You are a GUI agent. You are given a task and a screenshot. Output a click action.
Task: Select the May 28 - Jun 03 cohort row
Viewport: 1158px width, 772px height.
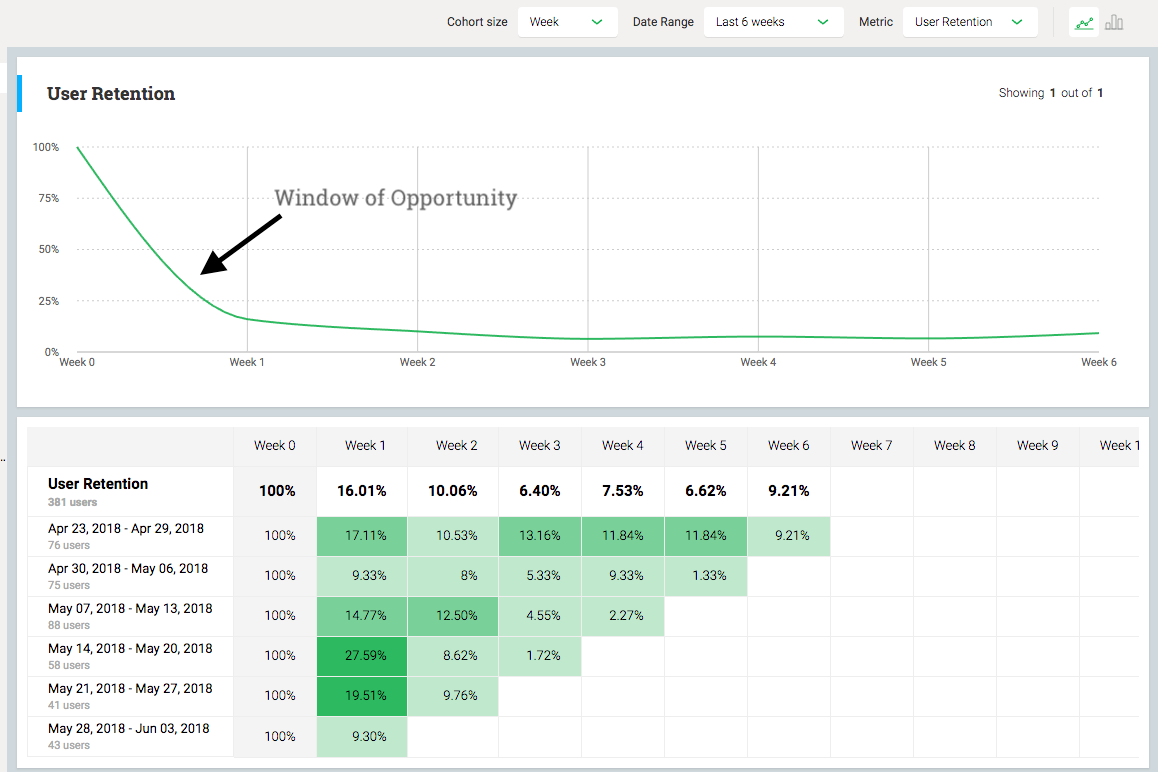pos(129,736)
